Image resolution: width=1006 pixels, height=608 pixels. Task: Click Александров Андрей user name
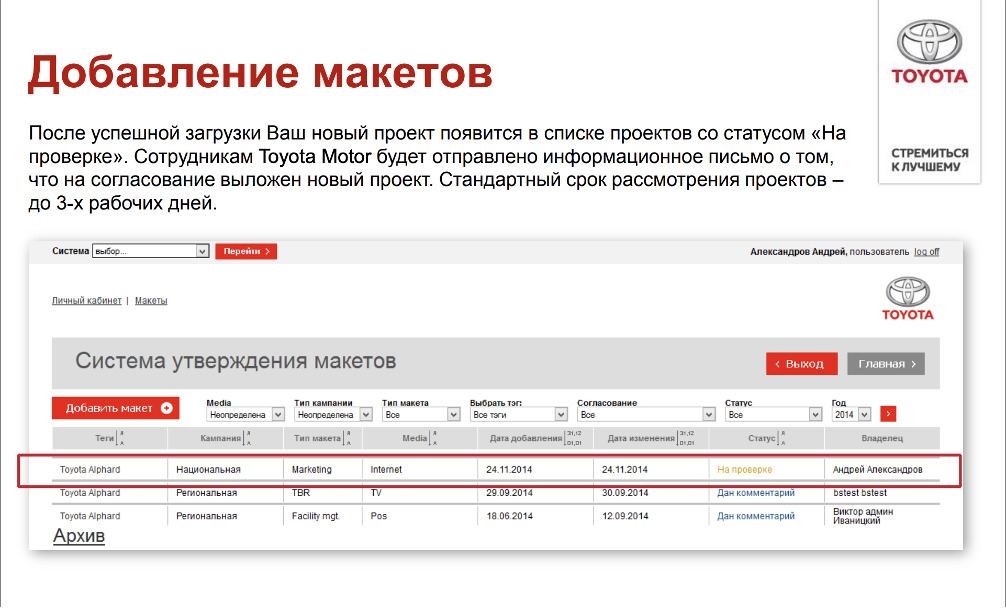(798, 252)
